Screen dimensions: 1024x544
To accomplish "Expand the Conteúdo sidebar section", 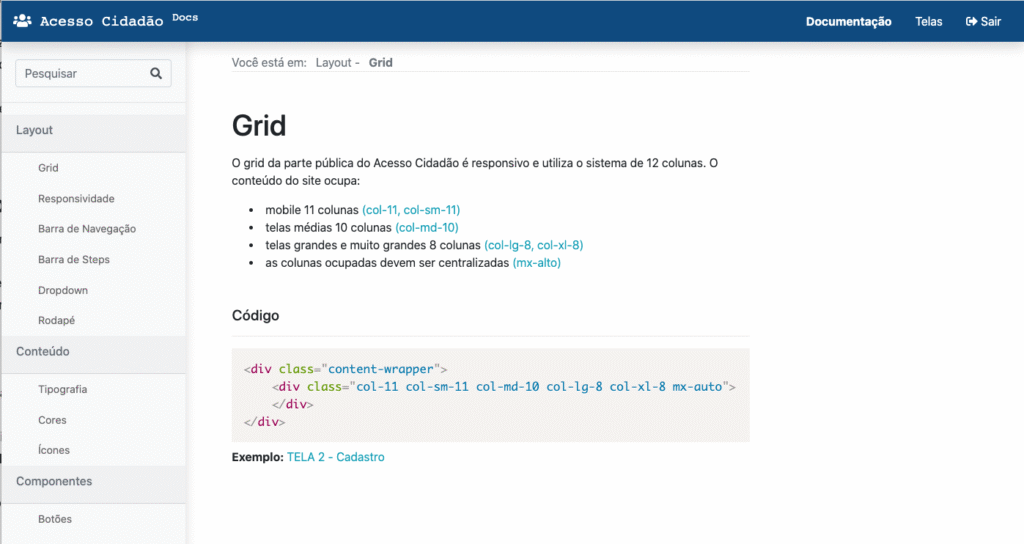I will (43, 351).
